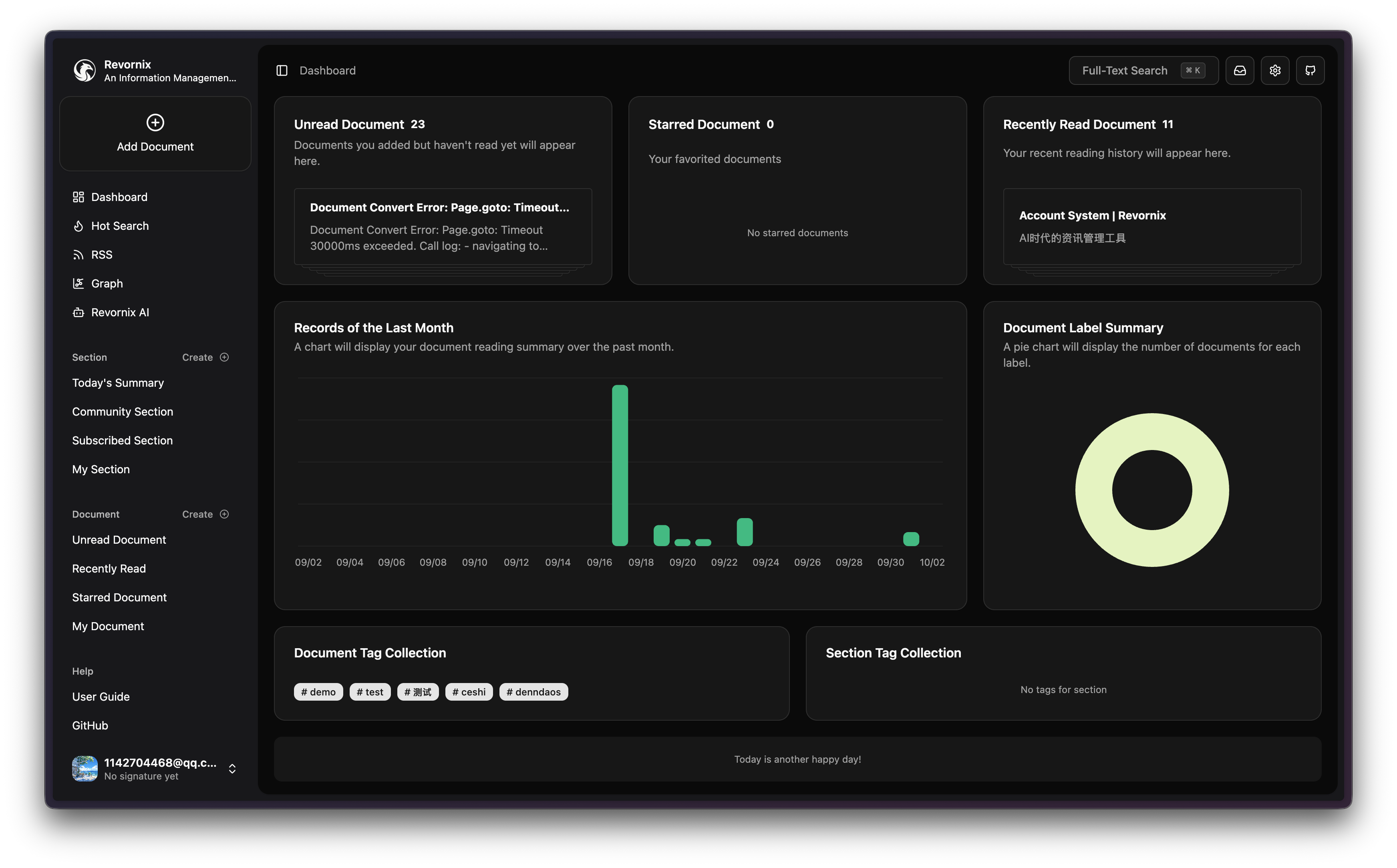Click the Add Document plus icon
Viewport: 1397px width, 868px height.
click(x=155, y=123)
